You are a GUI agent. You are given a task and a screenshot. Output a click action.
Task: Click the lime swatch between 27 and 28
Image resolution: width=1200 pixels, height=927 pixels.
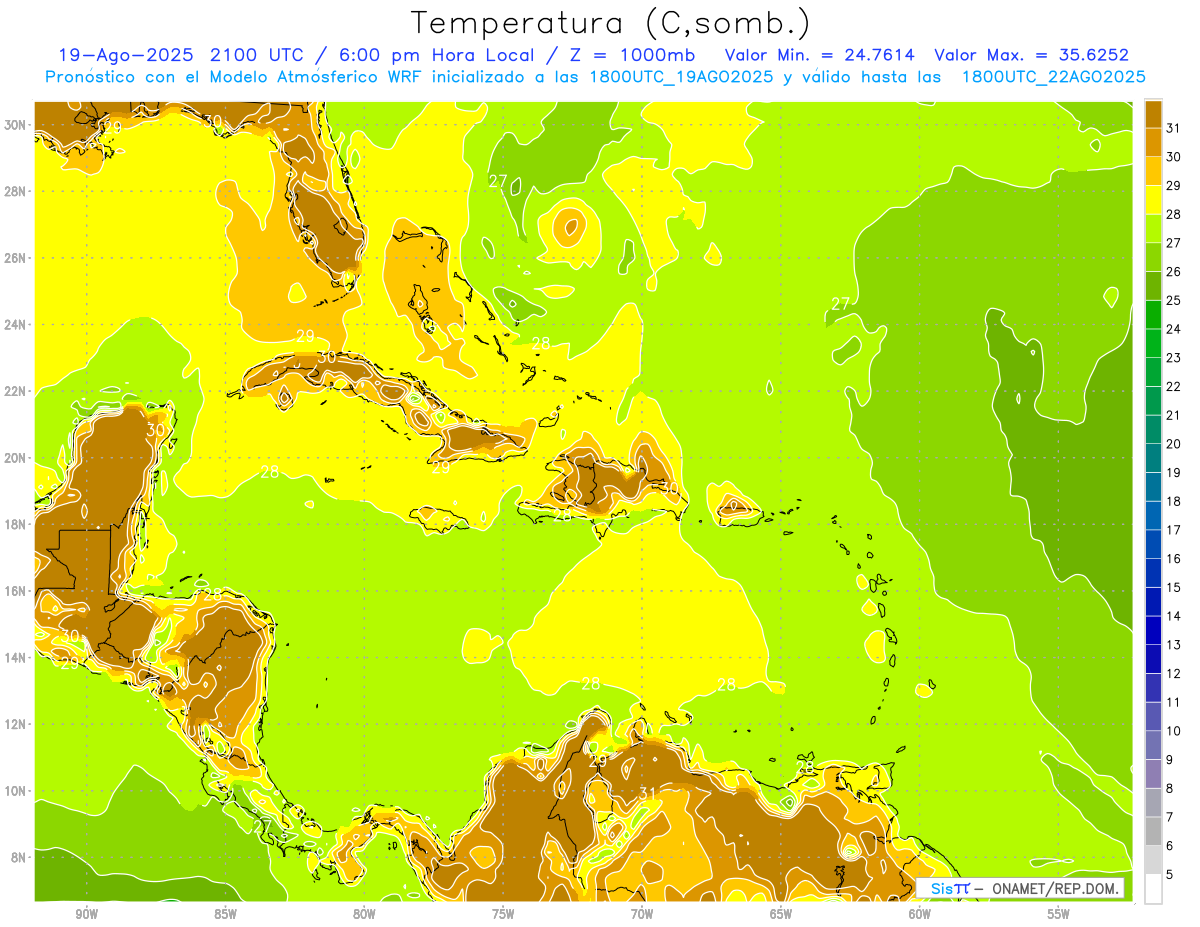(1153, 228)
